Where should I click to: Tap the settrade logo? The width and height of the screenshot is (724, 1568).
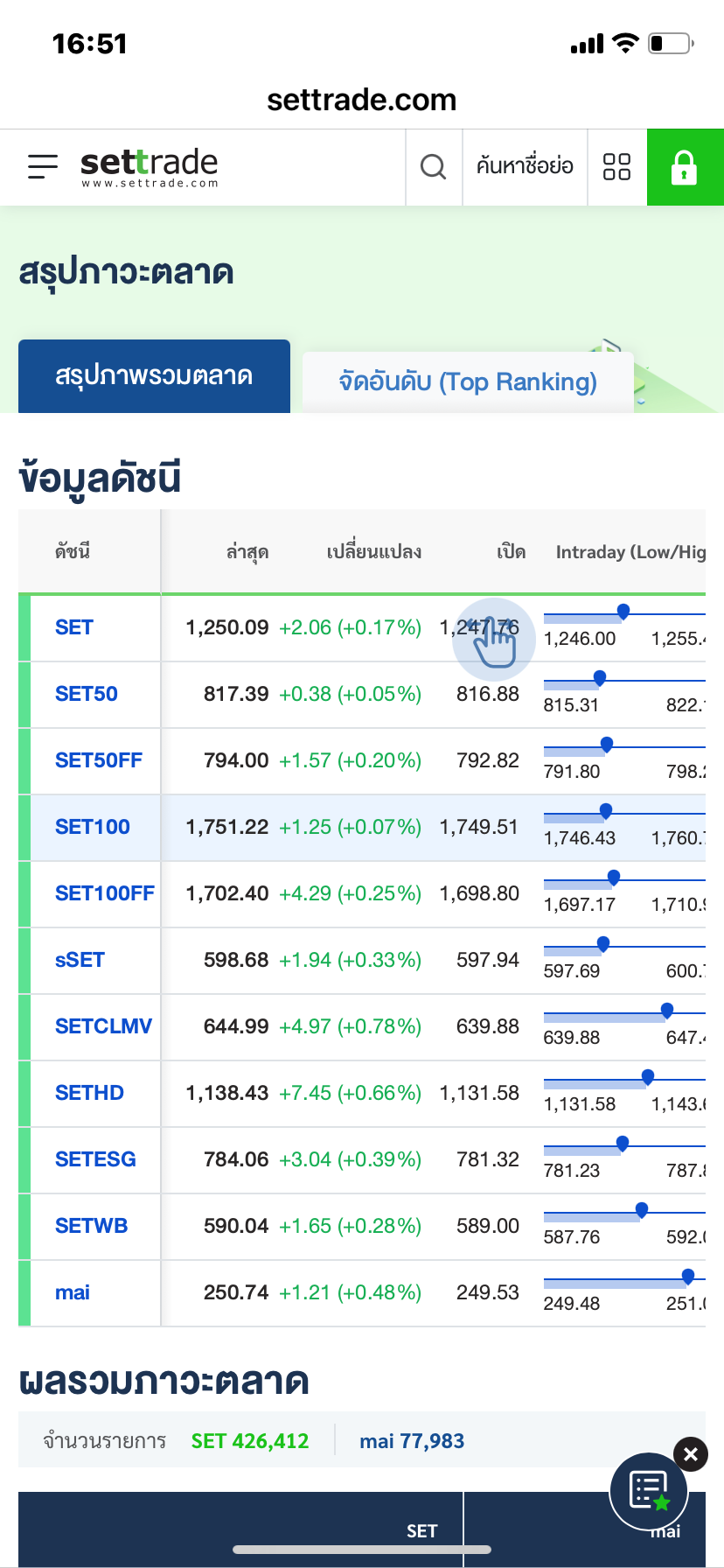(x=149, y=166)
